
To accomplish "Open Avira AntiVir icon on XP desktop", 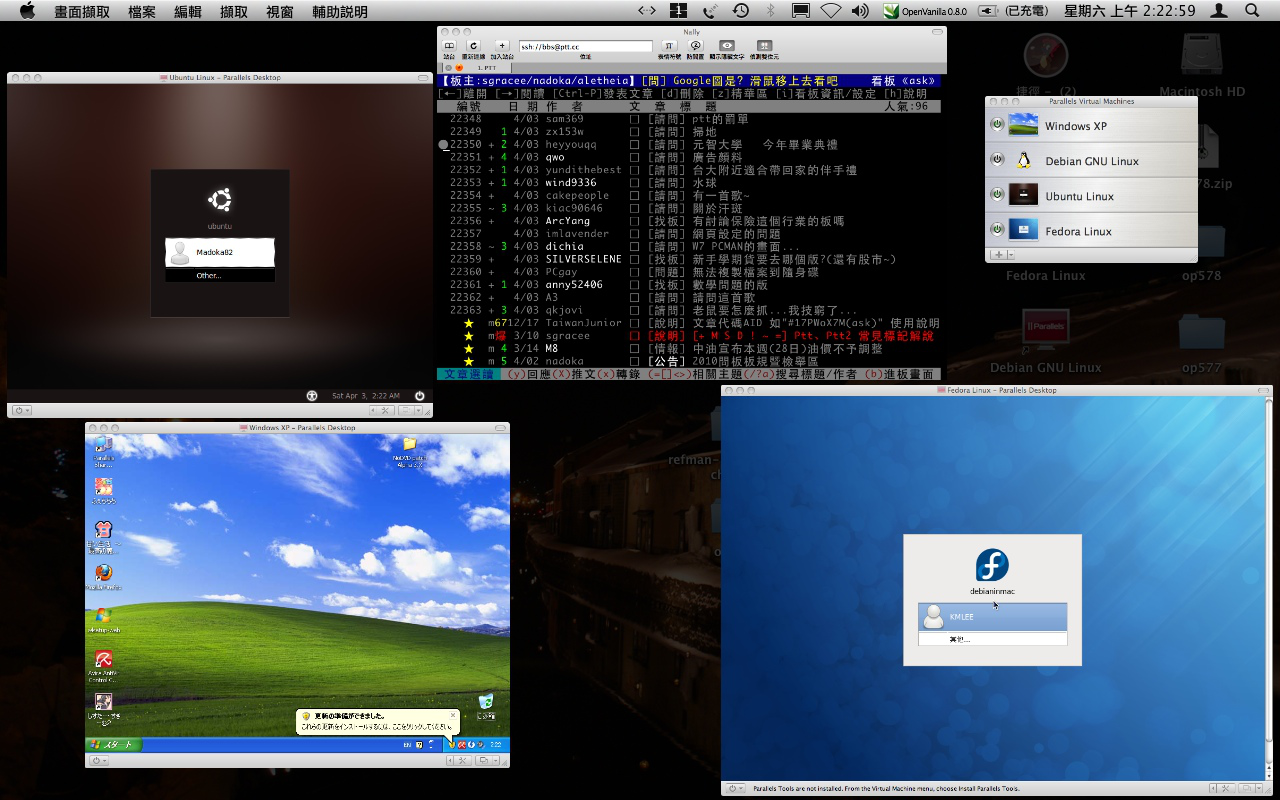I will (x=103, y=660).
